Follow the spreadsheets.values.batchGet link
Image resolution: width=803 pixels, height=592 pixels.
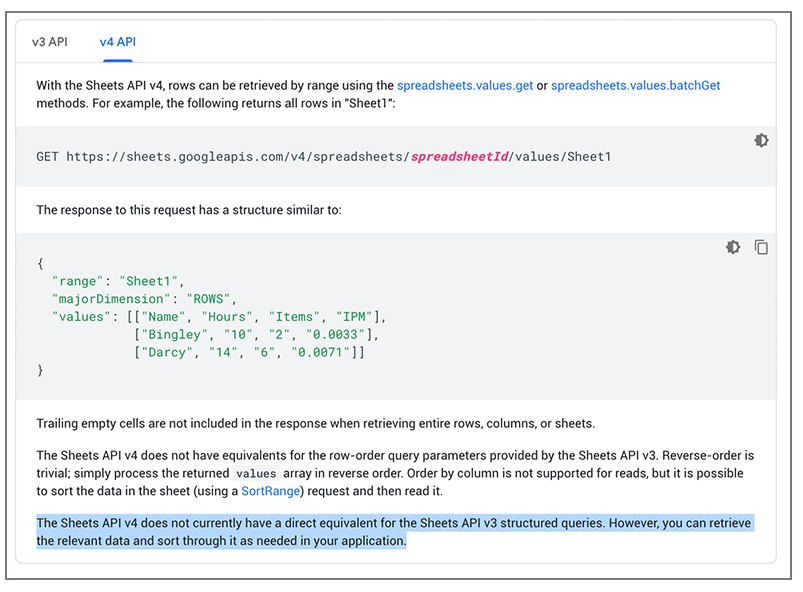pos(635,86)
